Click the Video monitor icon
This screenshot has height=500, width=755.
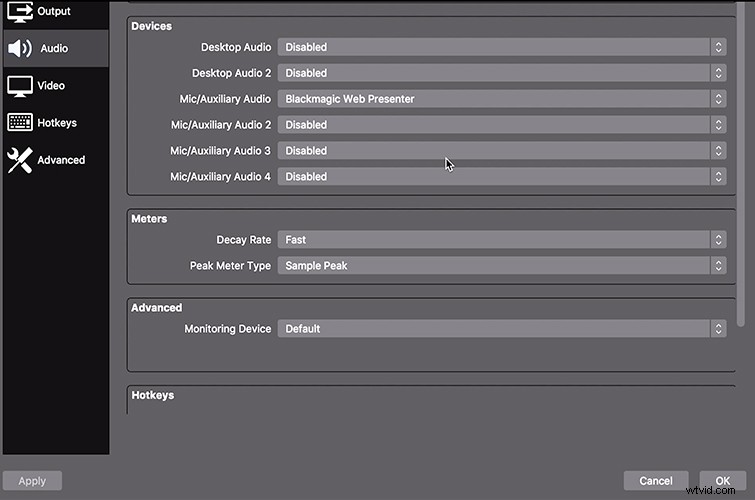pyautogui.click(x=20, y=86)
